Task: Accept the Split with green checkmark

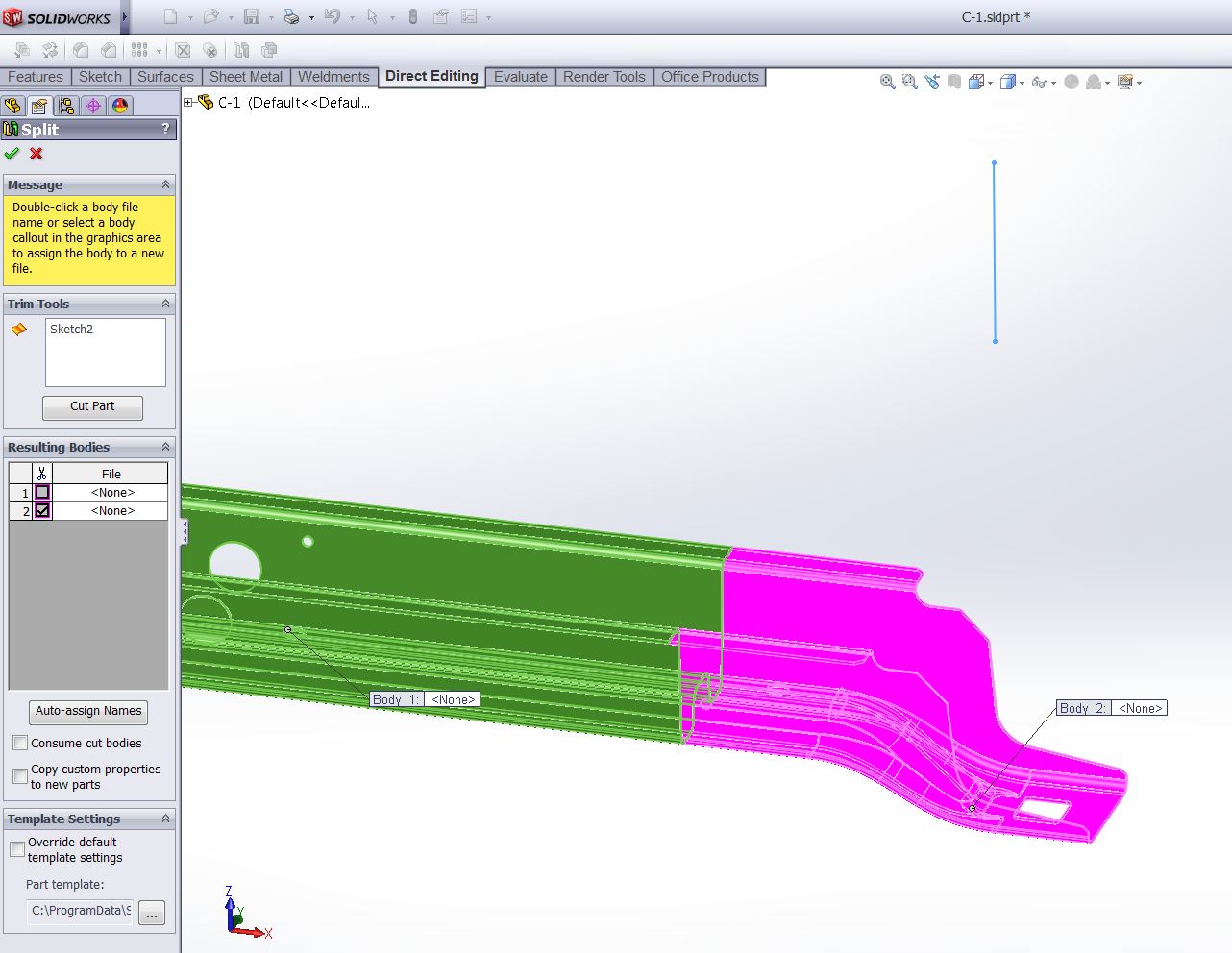Action: point(12,154)
